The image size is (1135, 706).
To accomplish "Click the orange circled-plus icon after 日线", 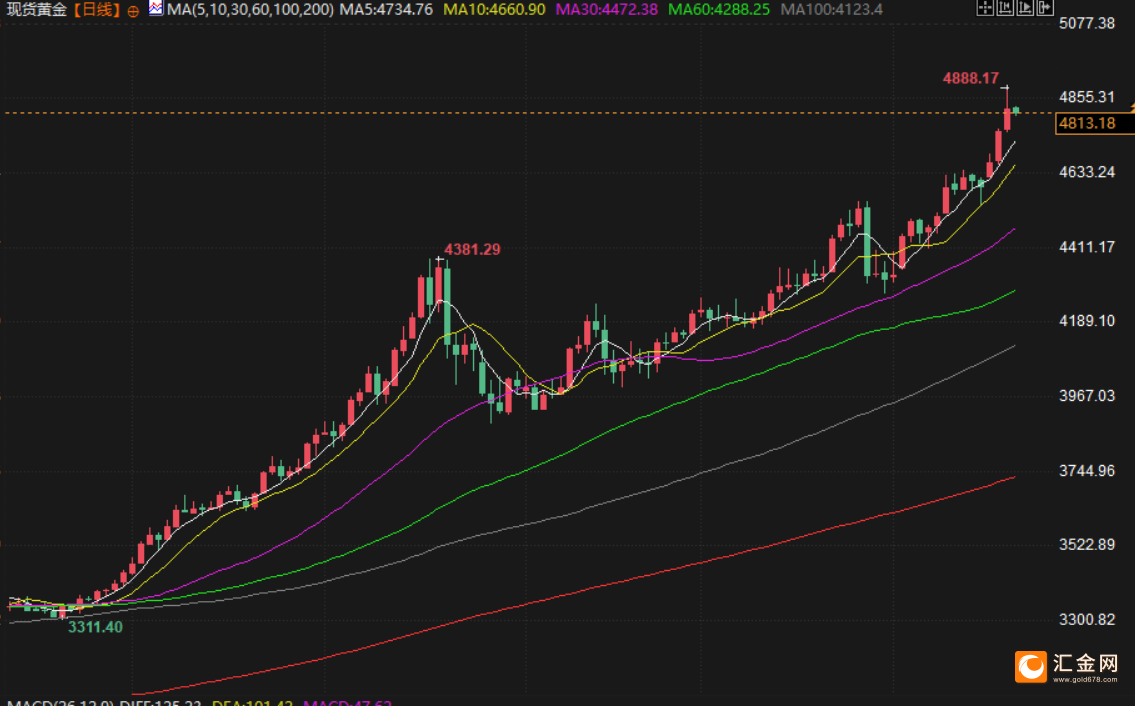I will point(133,11).
